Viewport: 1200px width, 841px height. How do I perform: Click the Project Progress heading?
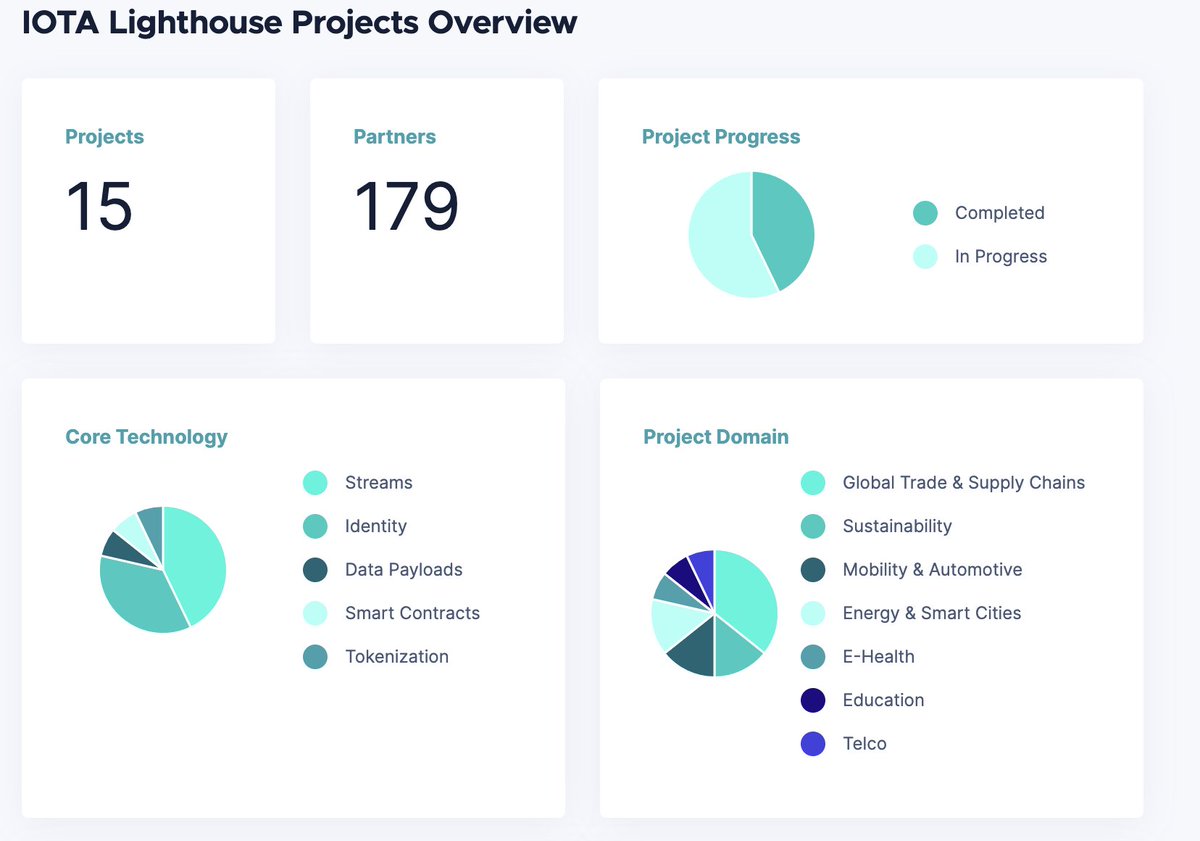pyautogui.click(x=721, y=137)
